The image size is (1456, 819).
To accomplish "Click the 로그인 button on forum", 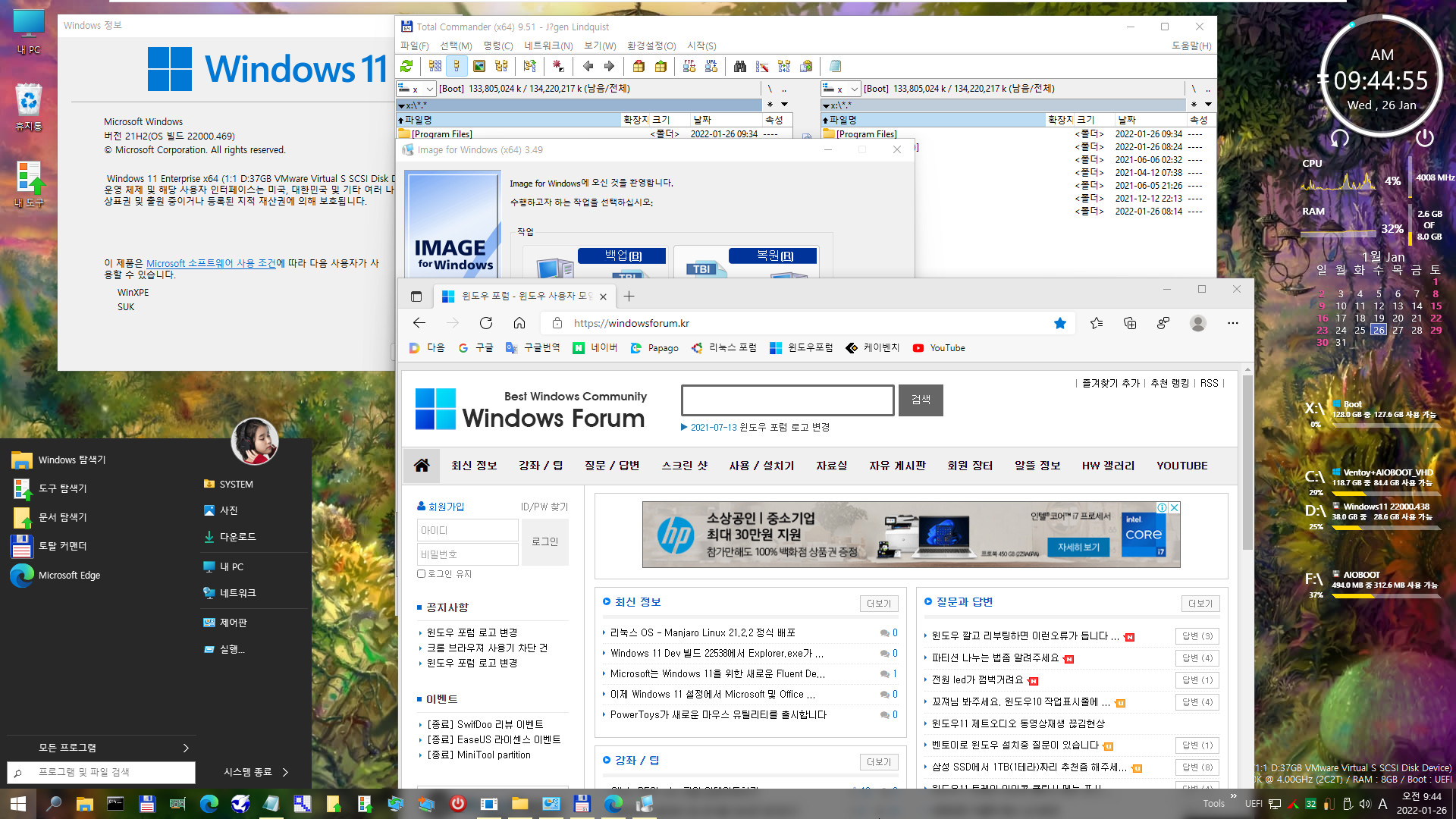I will (544, 541).
